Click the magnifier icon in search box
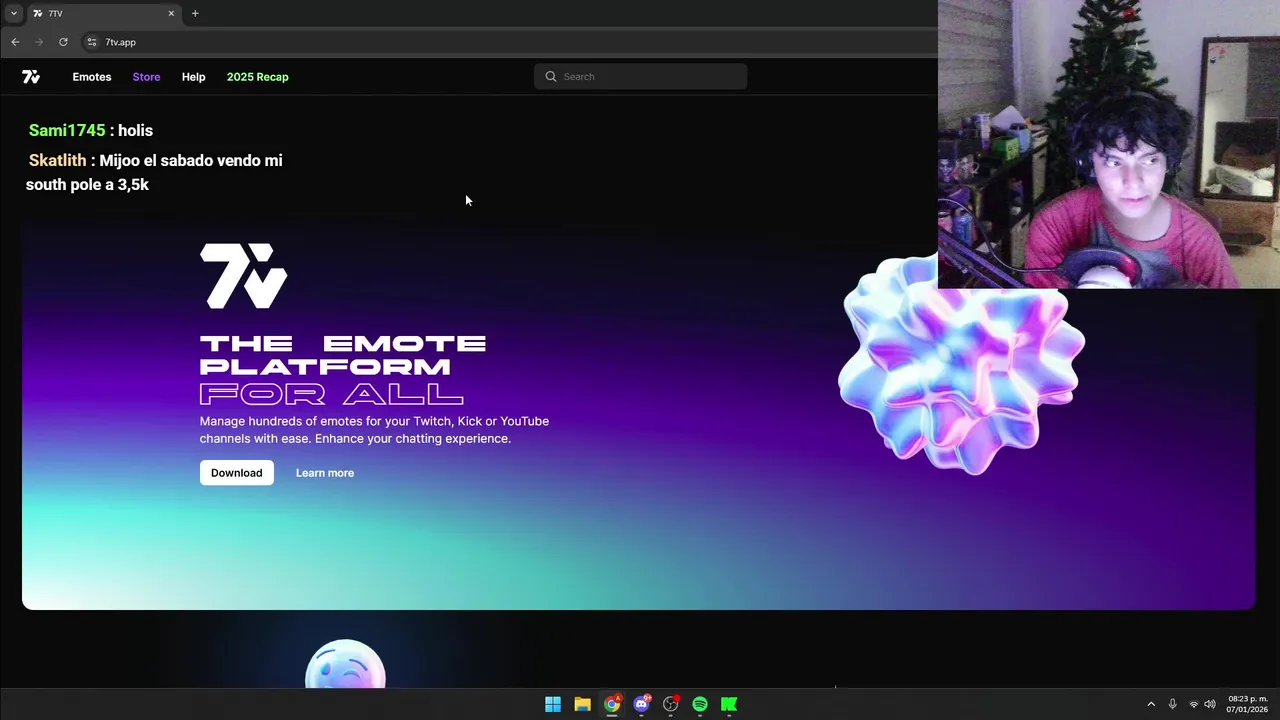The height and width of the screenshot is (720, 1280). pyautogui.click(x=551, y=77)
